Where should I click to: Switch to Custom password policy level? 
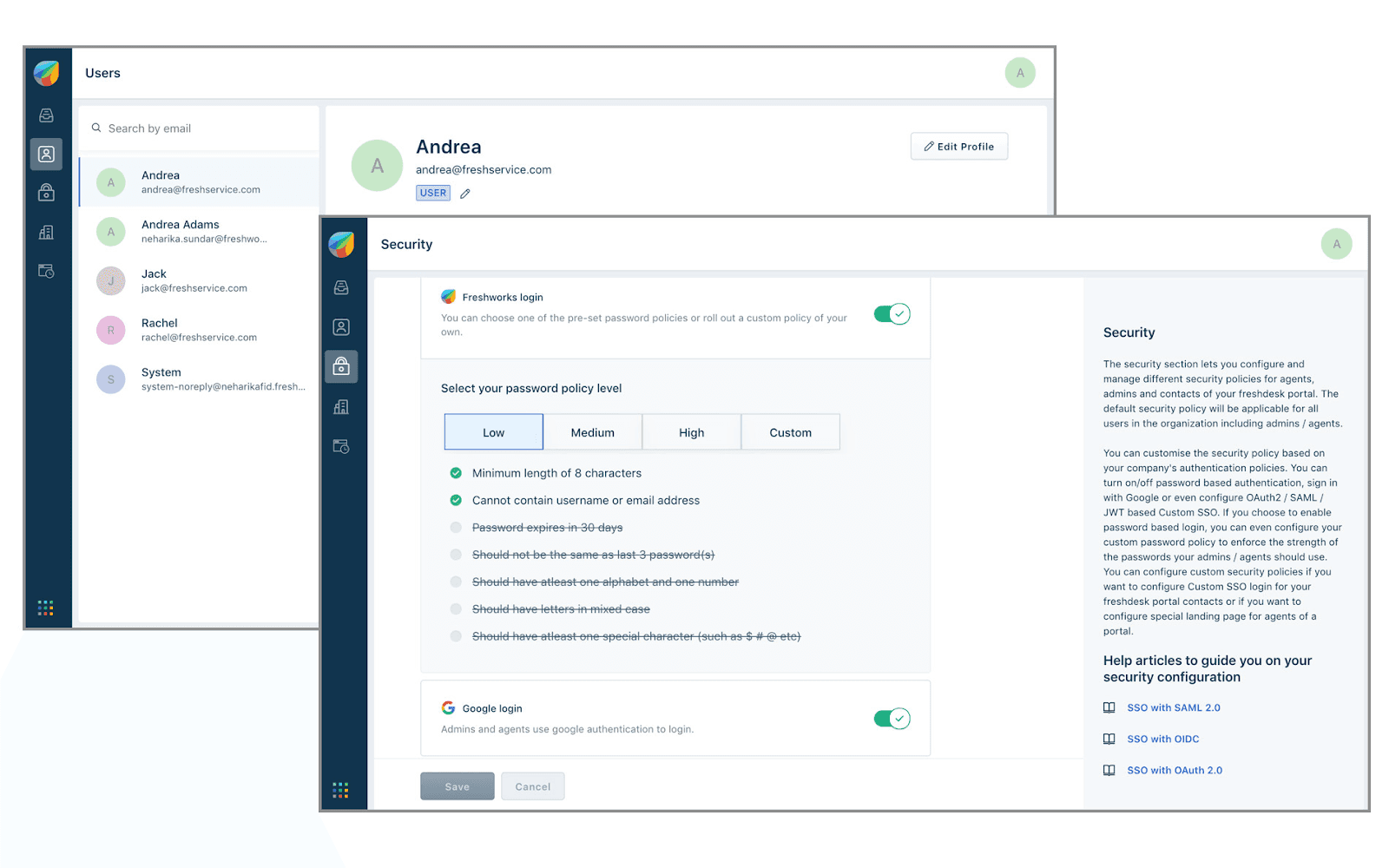[x=791, y=432]
